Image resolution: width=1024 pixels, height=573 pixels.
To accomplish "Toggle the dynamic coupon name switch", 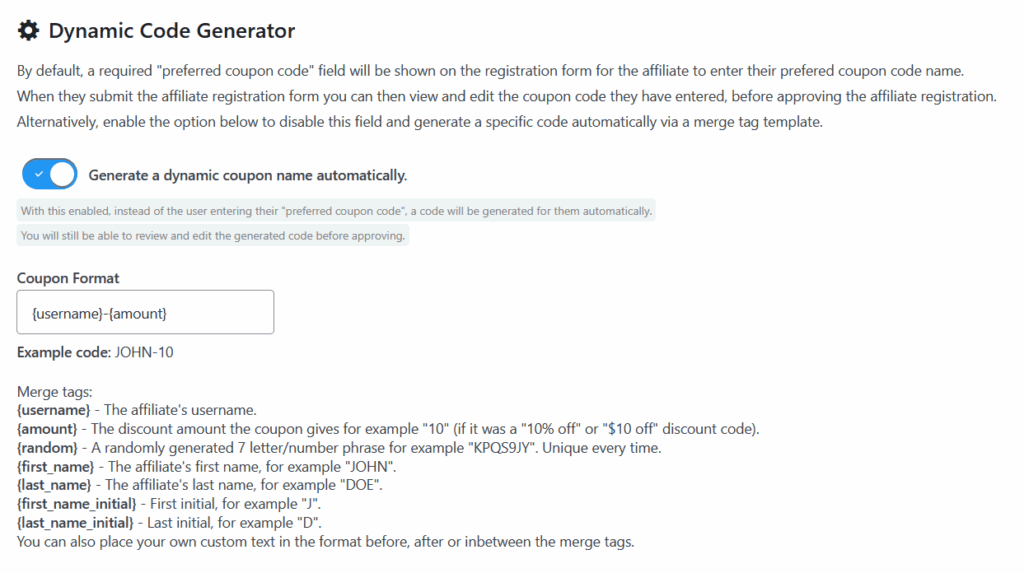I will click(49, 174).
